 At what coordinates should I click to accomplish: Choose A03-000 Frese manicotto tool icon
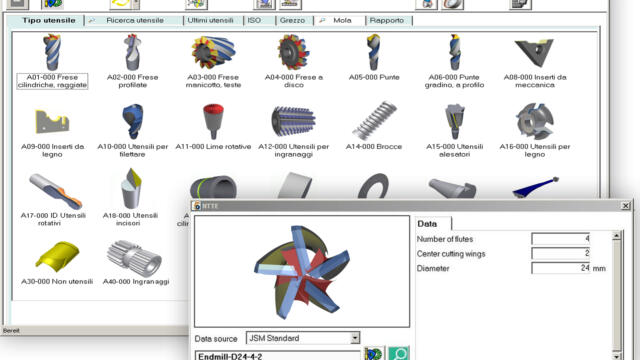(213, 52)
